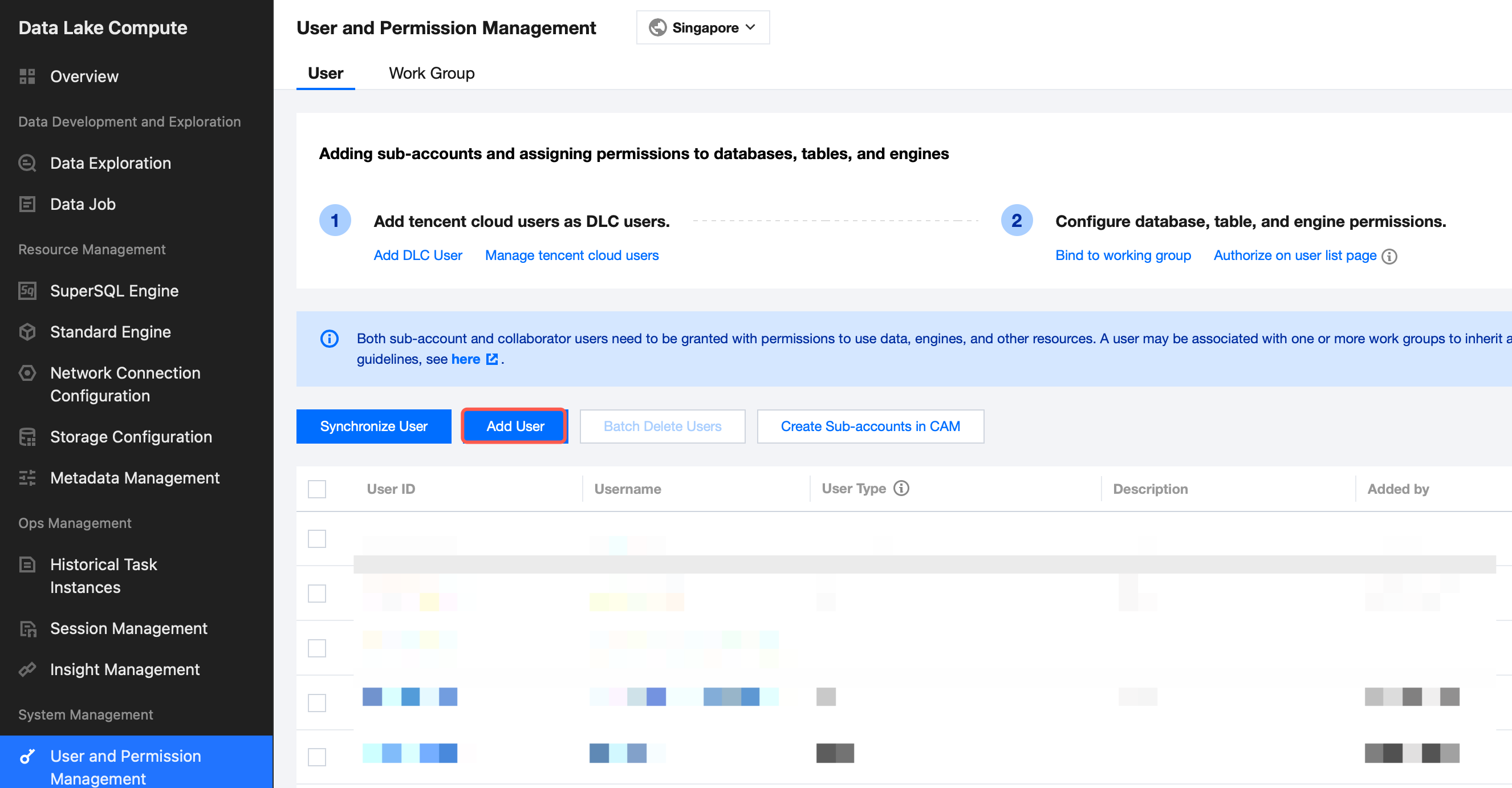1512x788 pixels.
Task: Click info icon beside Authorize on user list page
Action: point(1389,257)
